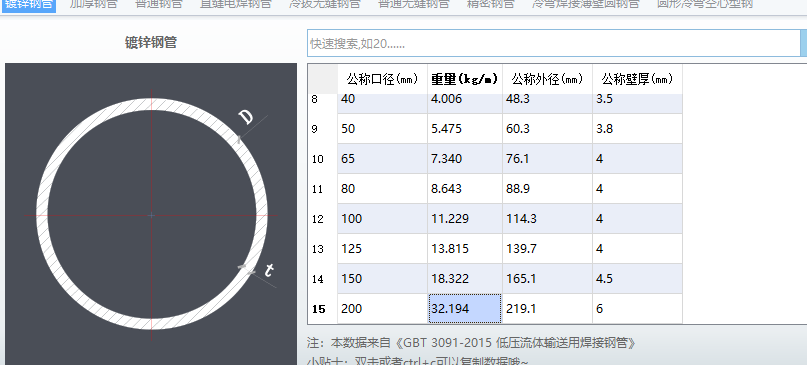The height and width of the screenshot is (365, 807).
Task: Select outer diameter cell 219.1
Action: coord(548,309)
